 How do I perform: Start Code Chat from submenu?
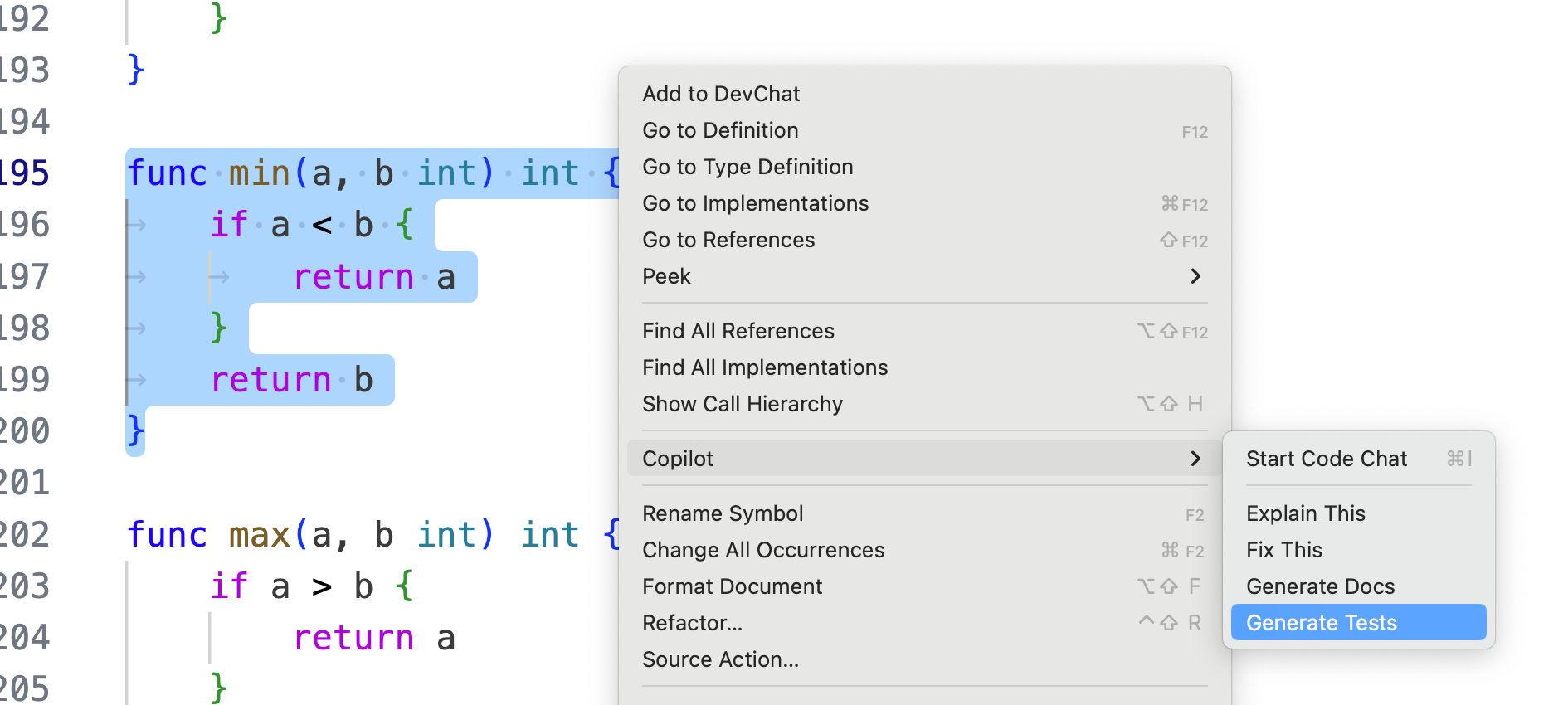(1326, 459)
